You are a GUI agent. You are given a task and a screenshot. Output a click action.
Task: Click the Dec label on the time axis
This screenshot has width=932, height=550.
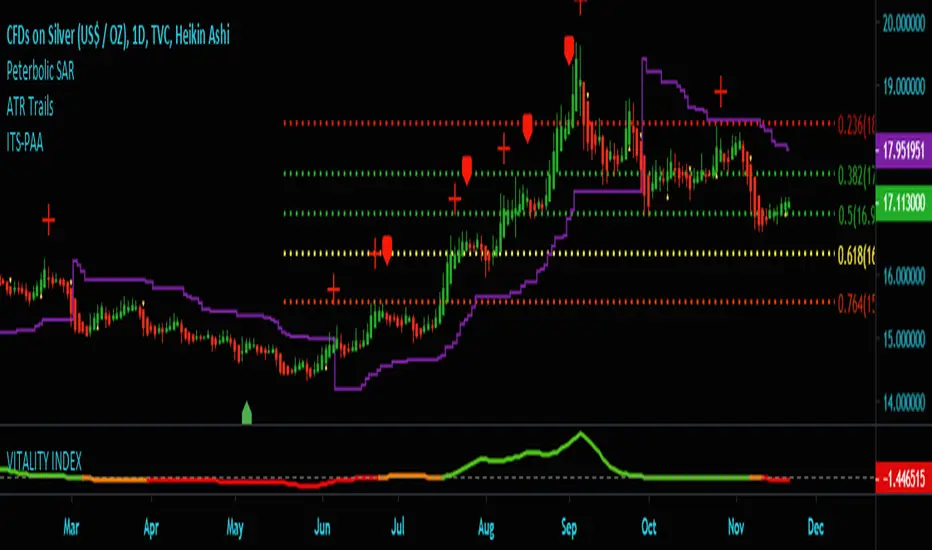pos(816,527)
